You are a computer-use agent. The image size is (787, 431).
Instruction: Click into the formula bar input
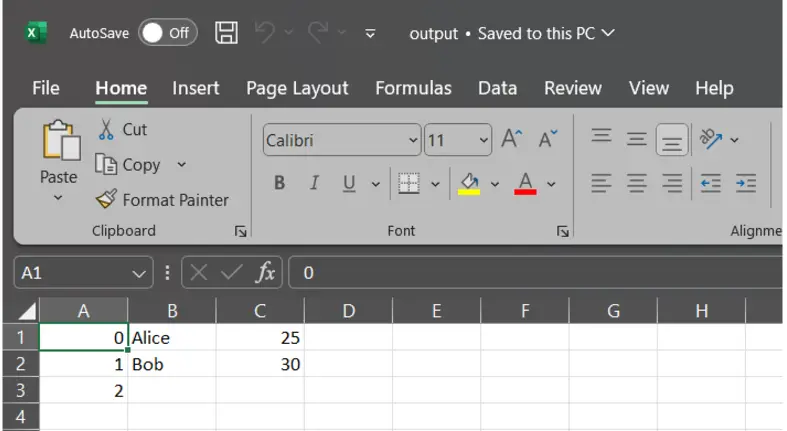tap(535, 272)
